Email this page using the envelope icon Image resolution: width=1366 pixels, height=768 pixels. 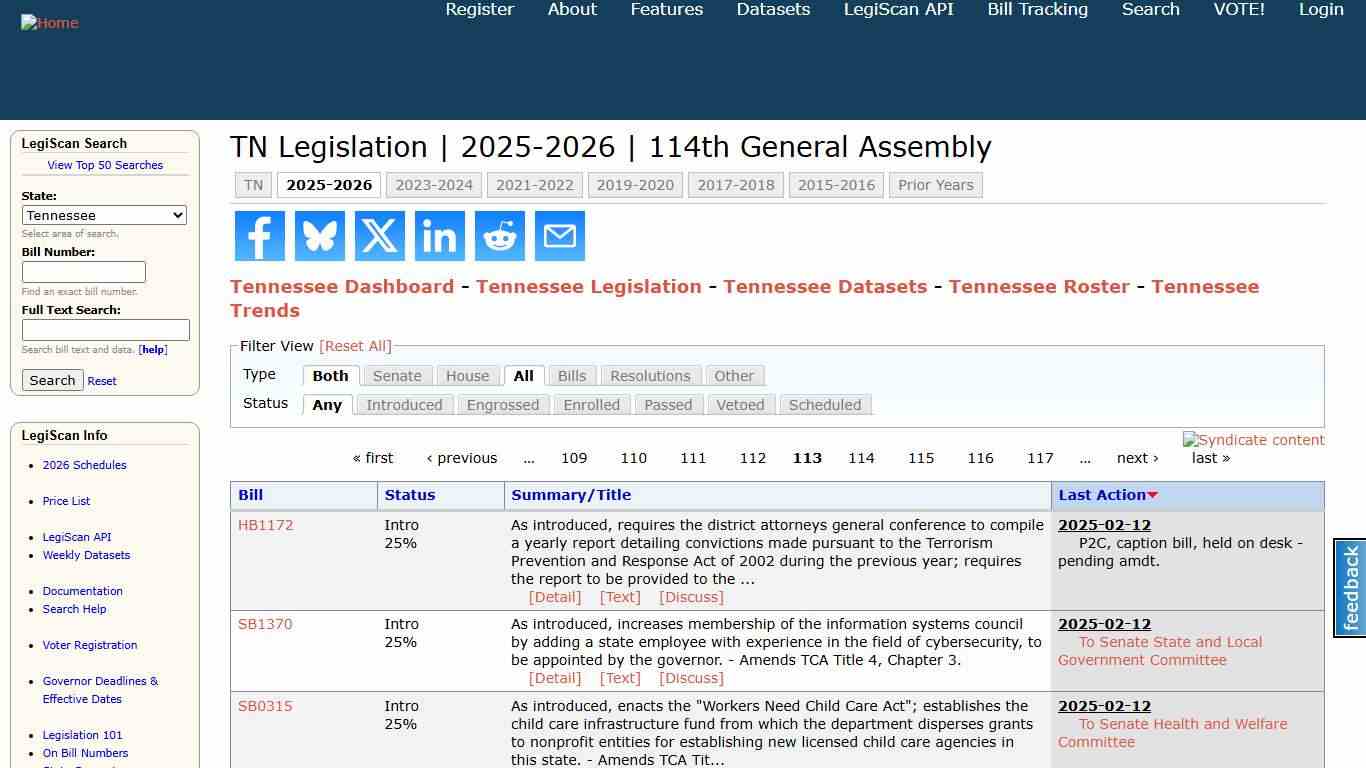(x=559, y=236)
